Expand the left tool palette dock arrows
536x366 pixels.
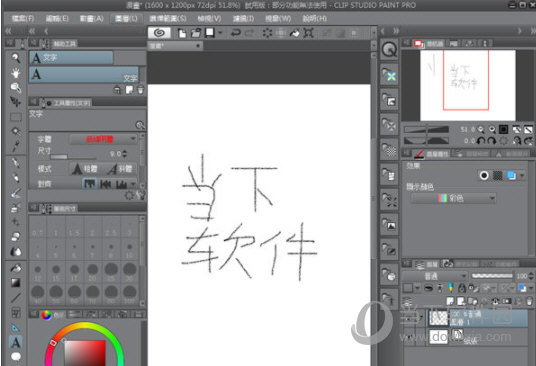(x=8, y=31)
